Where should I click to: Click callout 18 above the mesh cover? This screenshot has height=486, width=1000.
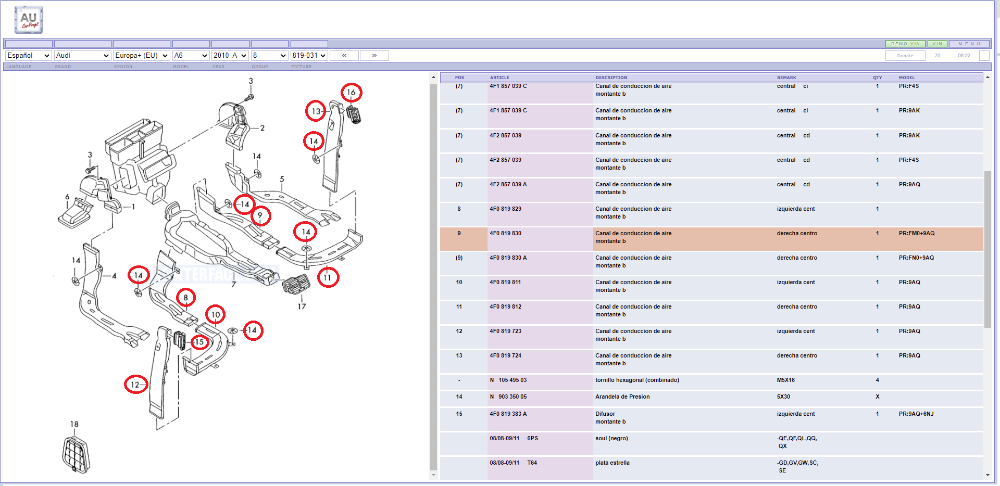pyautogui.click(x=74, y=423)
